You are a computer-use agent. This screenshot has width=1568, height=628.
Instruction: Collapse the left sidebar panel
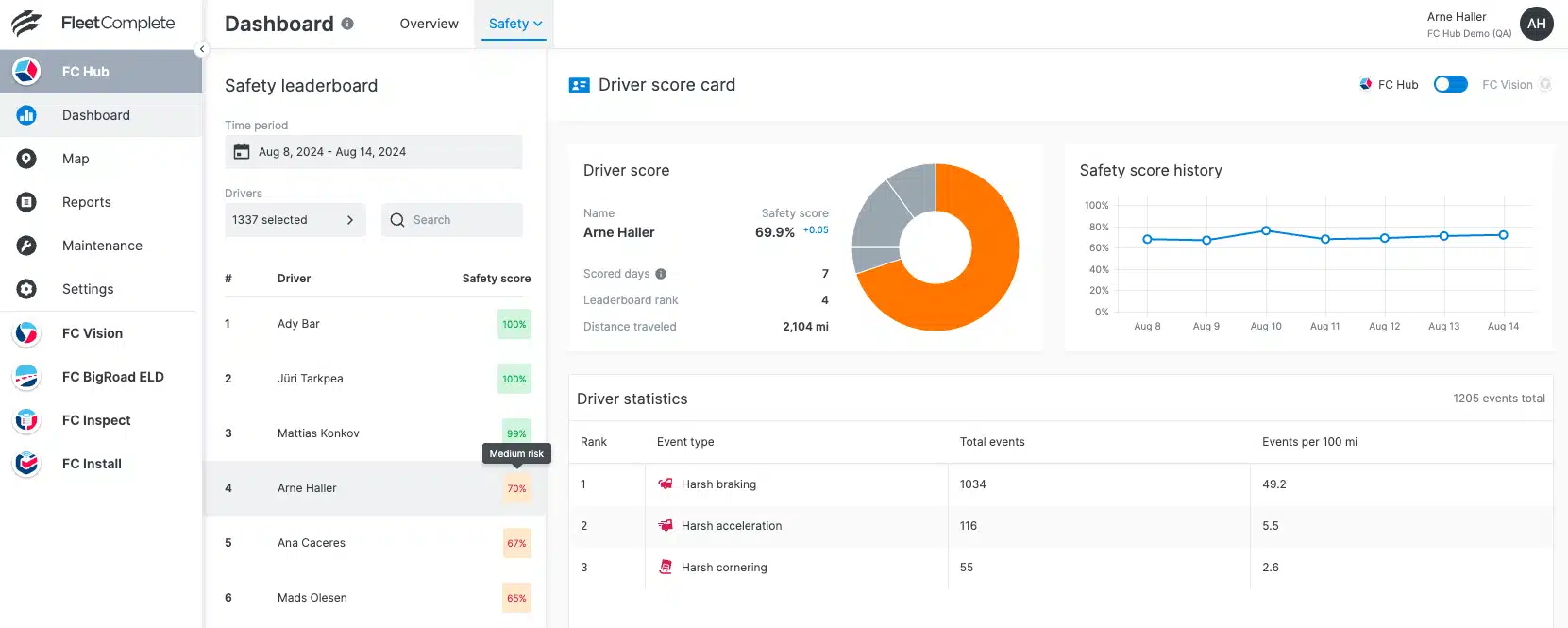(201, 49)
